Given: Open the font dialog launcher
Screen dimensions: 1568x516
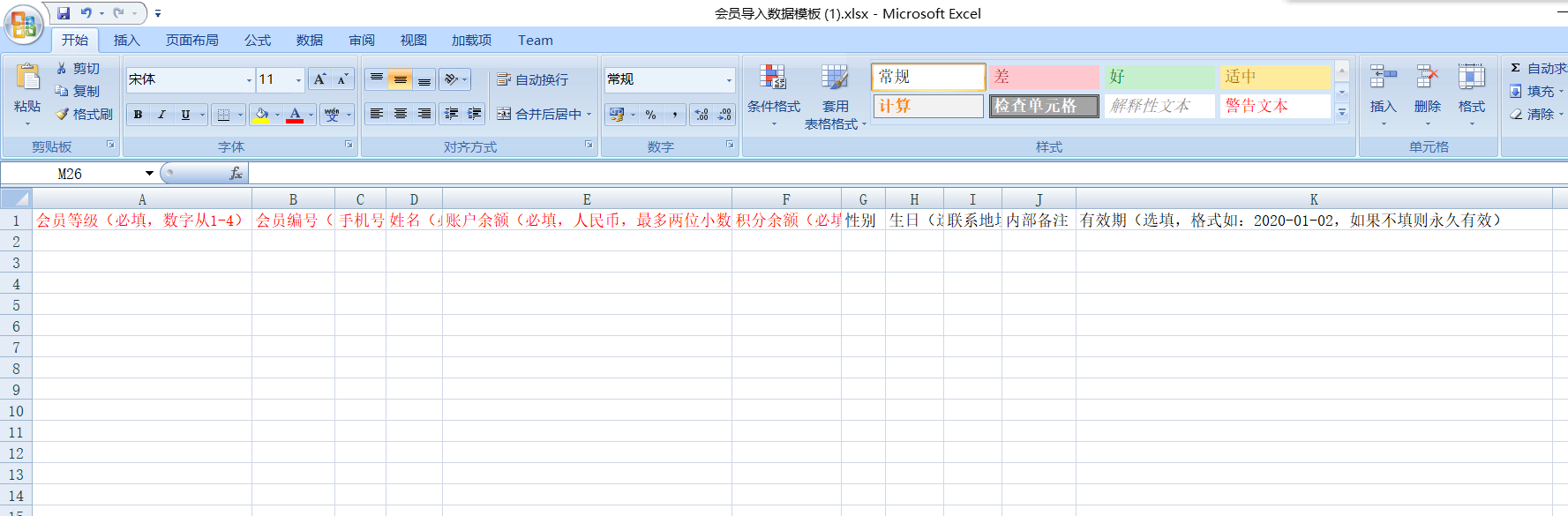Looking at the screenshot, I should (349, 144).
